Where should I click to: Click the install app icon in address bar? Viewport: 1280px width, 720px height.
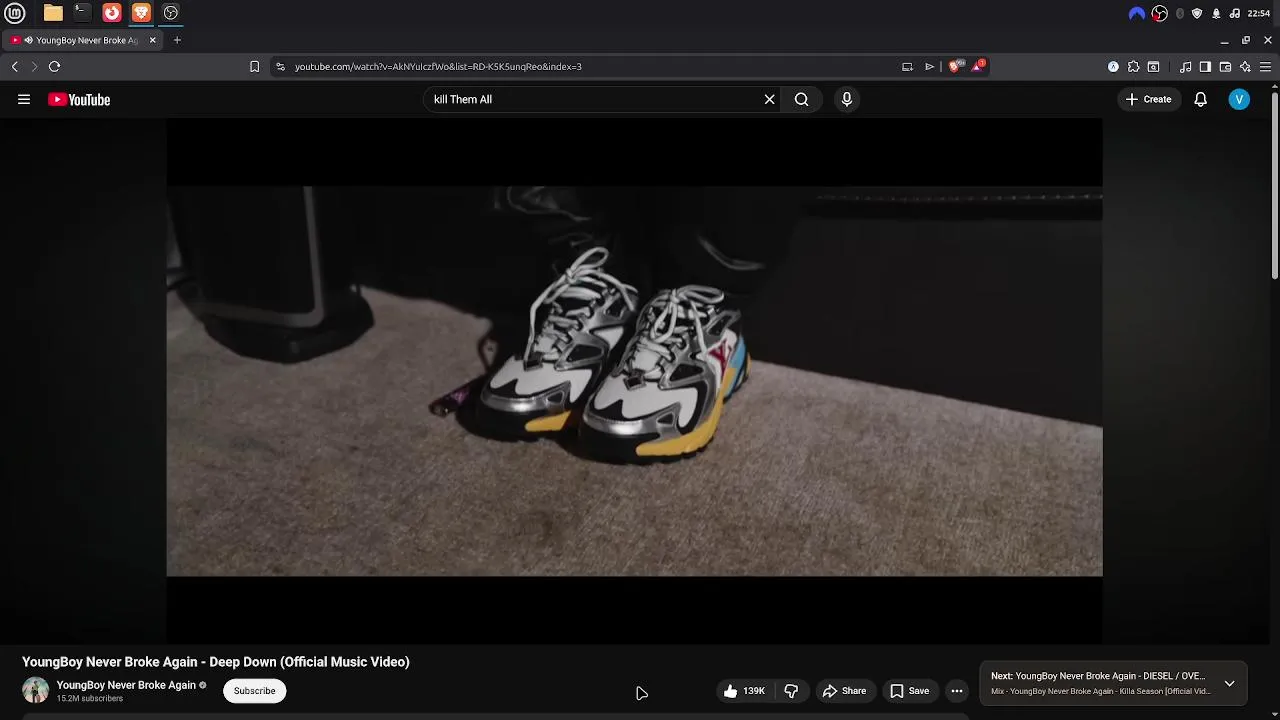[907, 67]
